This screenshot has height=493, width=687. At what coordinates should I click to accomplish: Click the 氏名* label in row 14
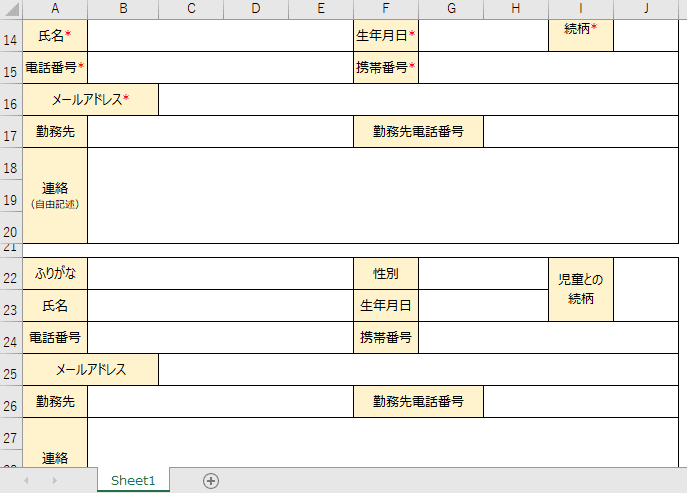pyautogui.click(x=55, y=35)
